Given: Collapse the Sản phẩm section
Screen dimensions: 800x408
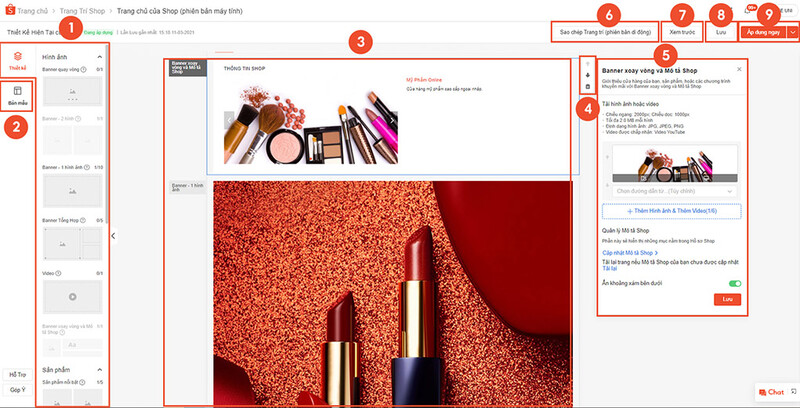Looking at the screenshot, I should 99,370.
